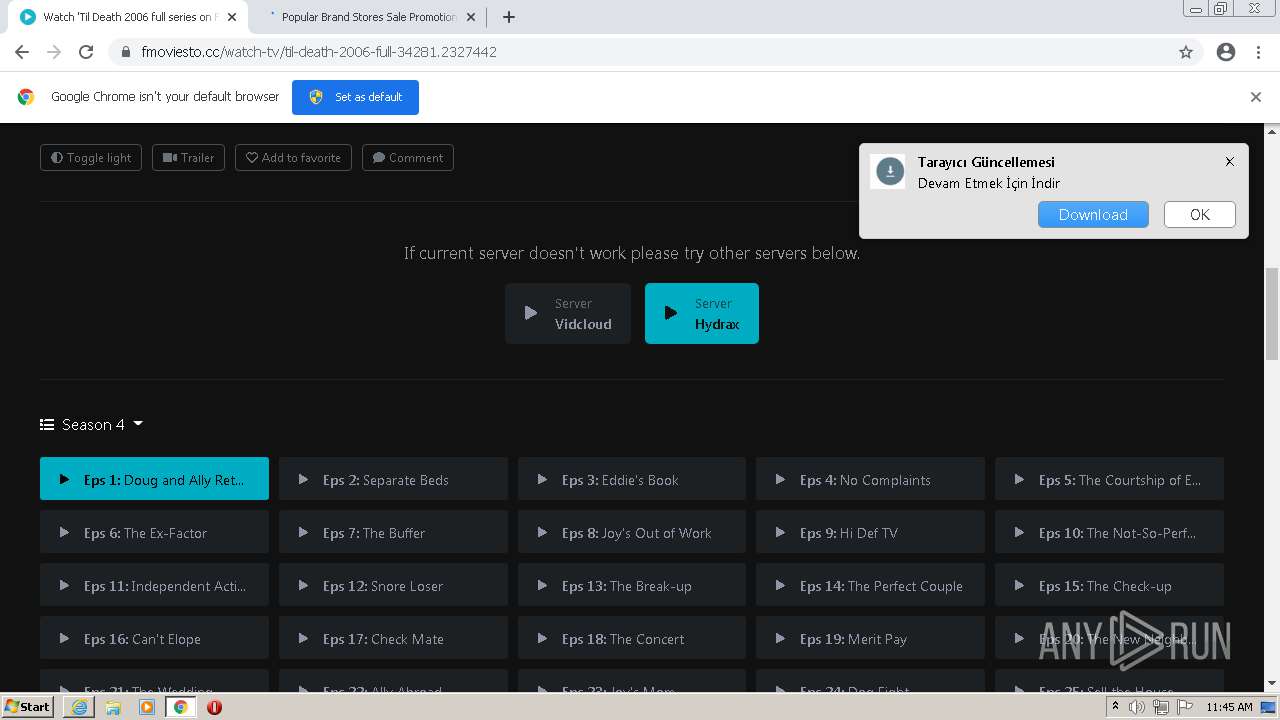Viewport: 1280px width, 720px height.
Task: Play Eps 19: Merit Pay
Action: tap(870, 638)
